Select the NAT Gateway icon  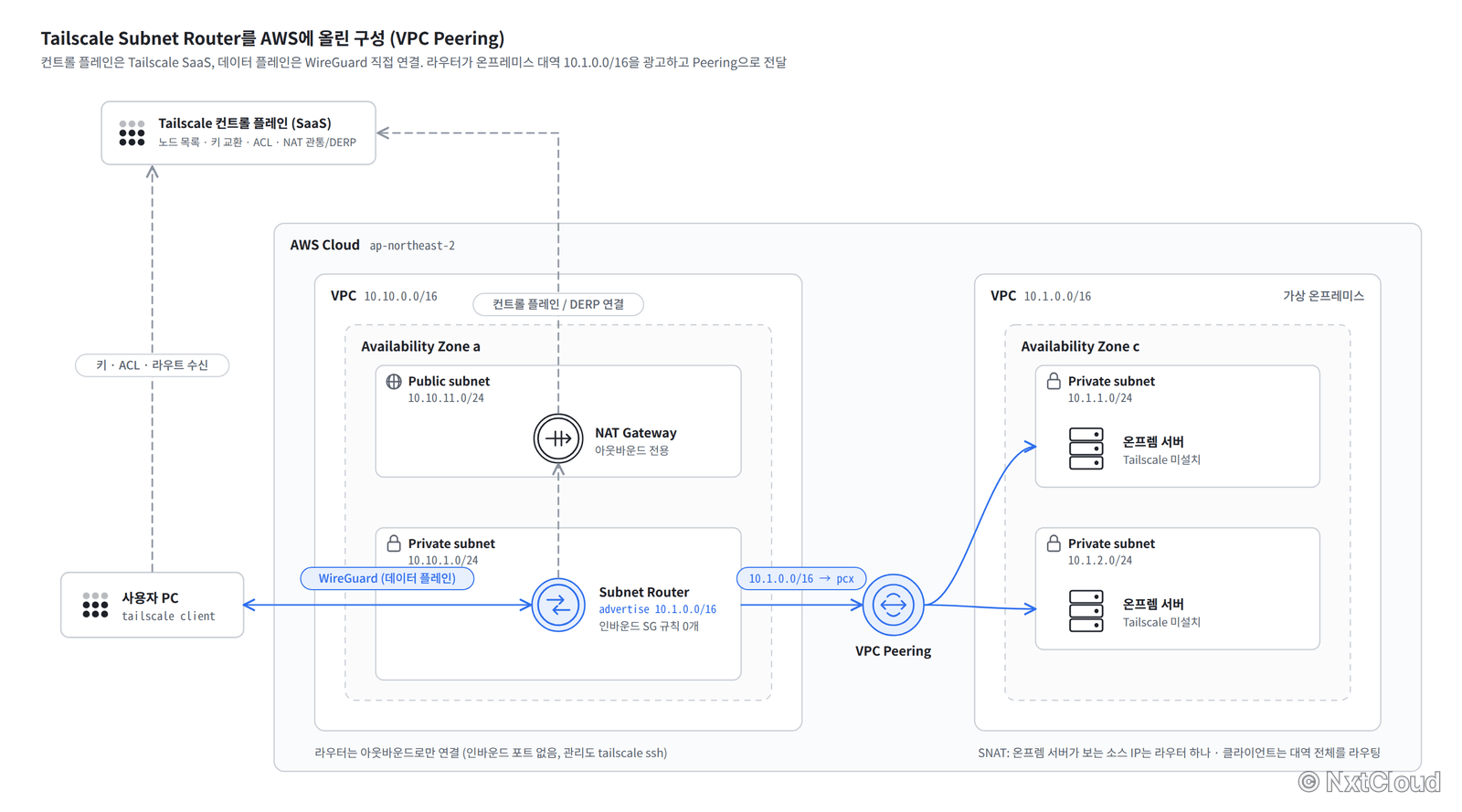coord(558,438)
